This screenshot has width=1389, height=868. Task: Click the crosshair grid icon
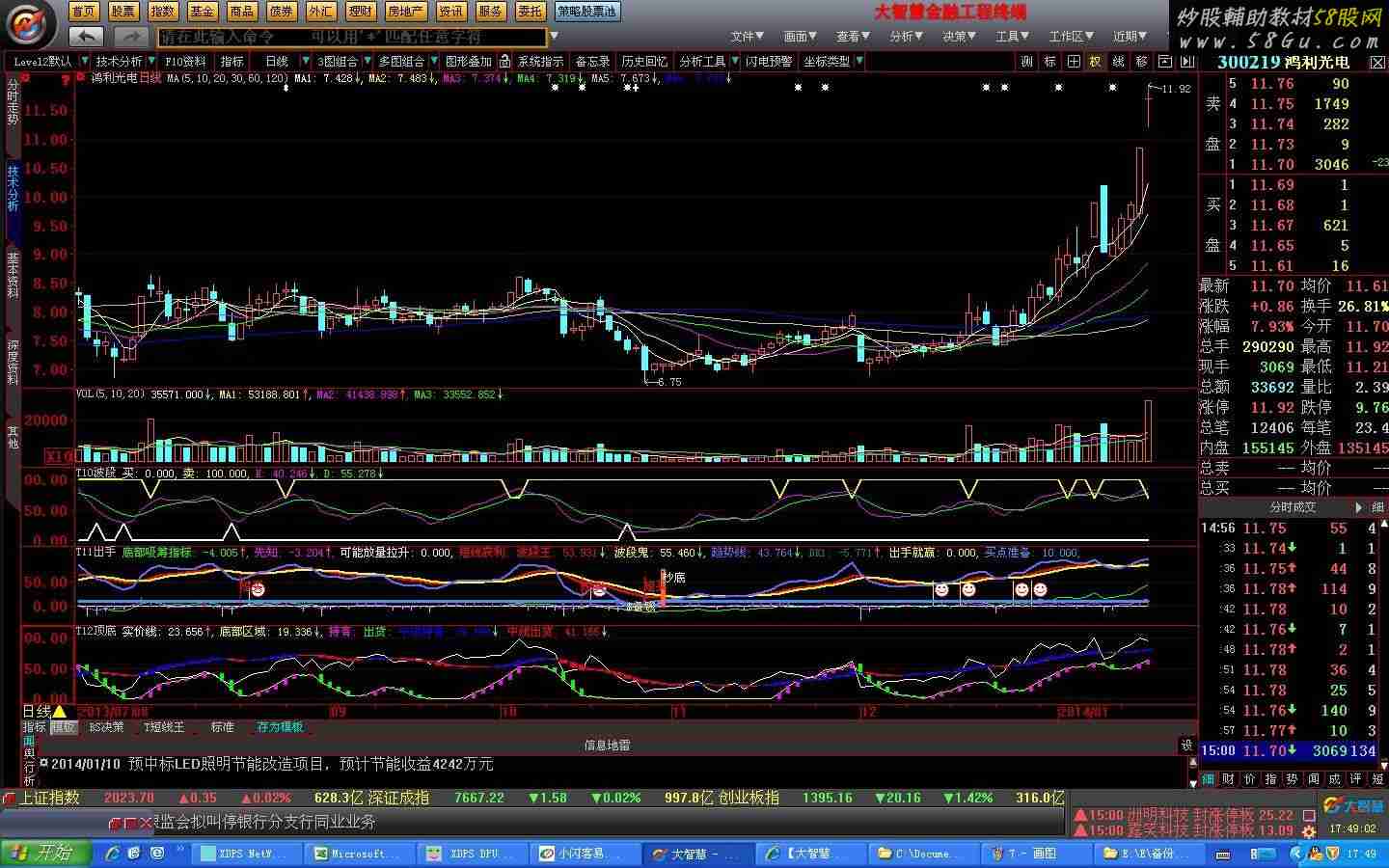click(x=1074, y=61)
